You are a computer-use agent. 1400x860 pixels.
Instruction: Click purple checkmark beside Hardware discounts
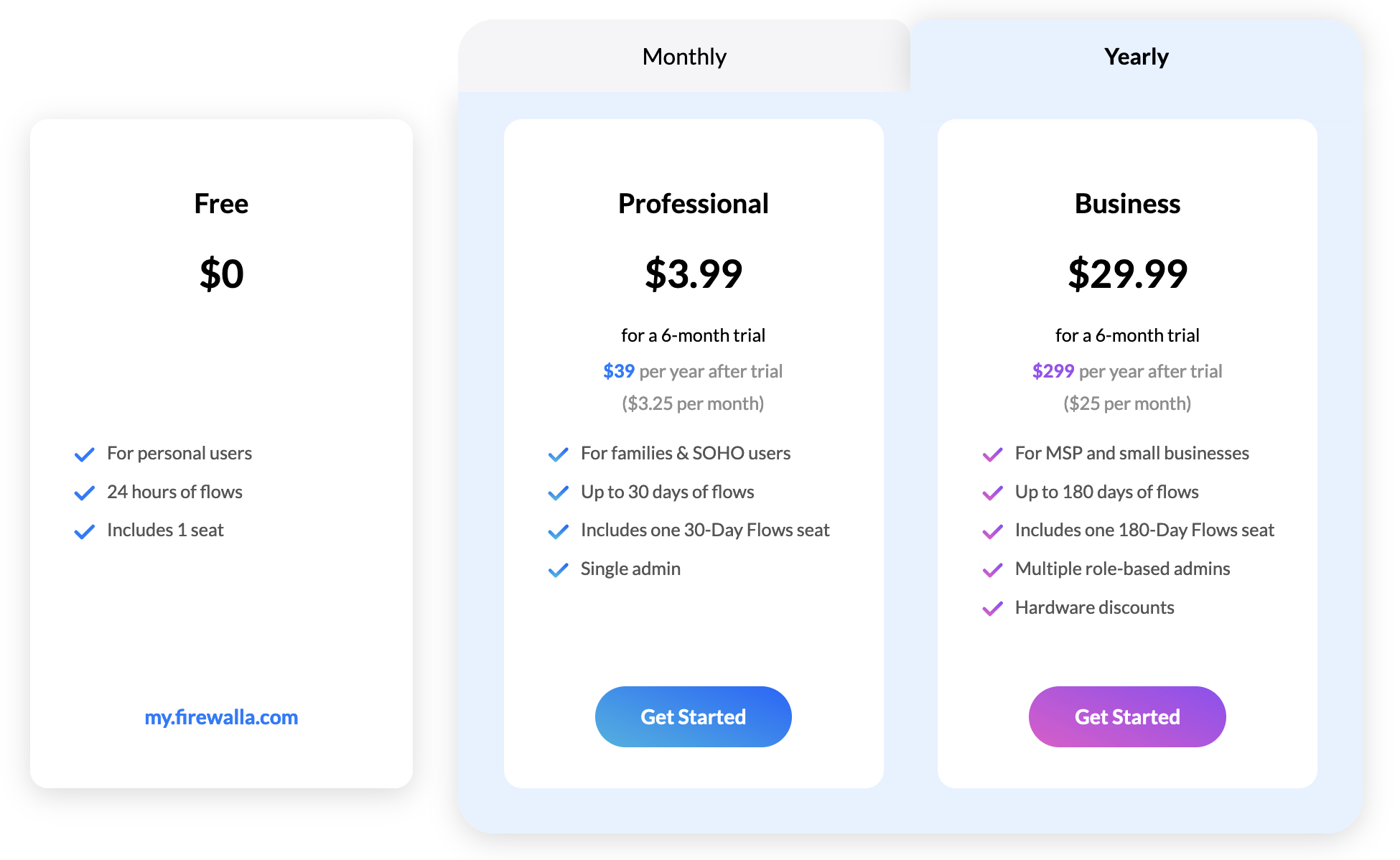(993, 609)
